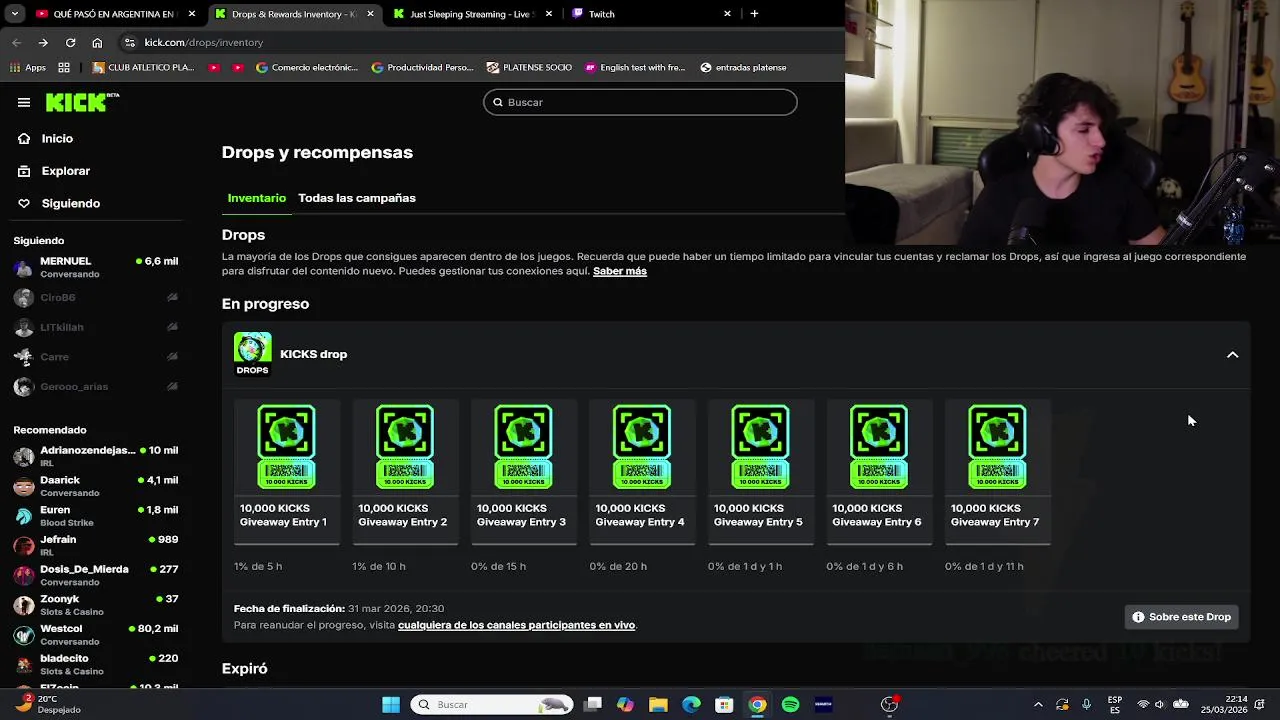This screenshot has height=720, width=1280.
Task: Click the kick.com/drops/inventory address bar
Action: pyautogui.click(x=480, y=42)
